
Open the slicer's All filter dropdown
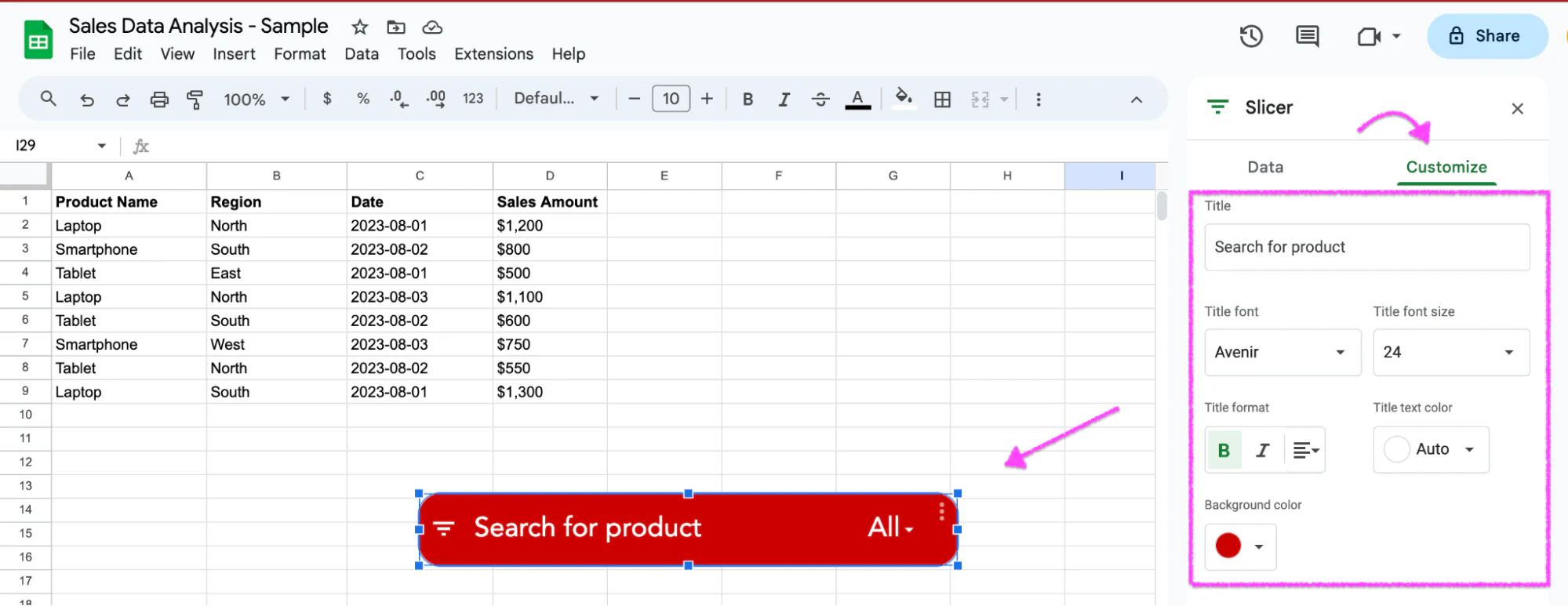(x=891, y=528)
